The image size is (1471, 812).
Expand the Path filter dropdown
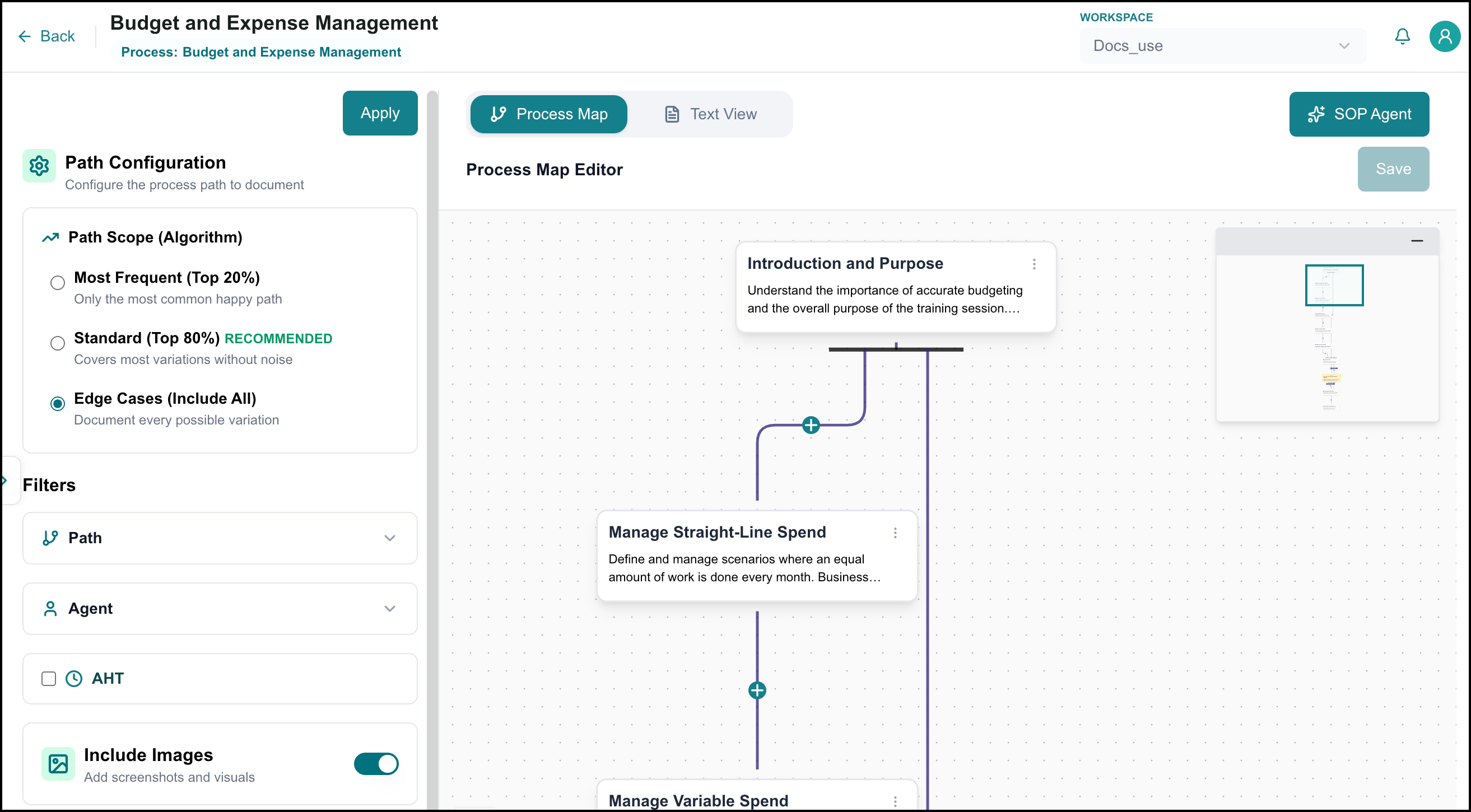point(220,539)
